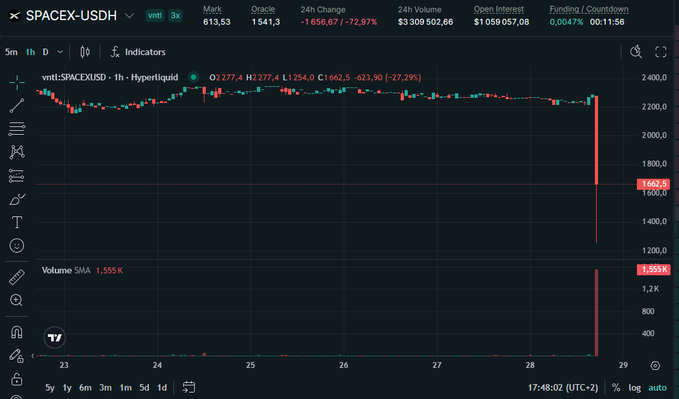
Task: Click the Mark price label
Action: click(212, 9)
